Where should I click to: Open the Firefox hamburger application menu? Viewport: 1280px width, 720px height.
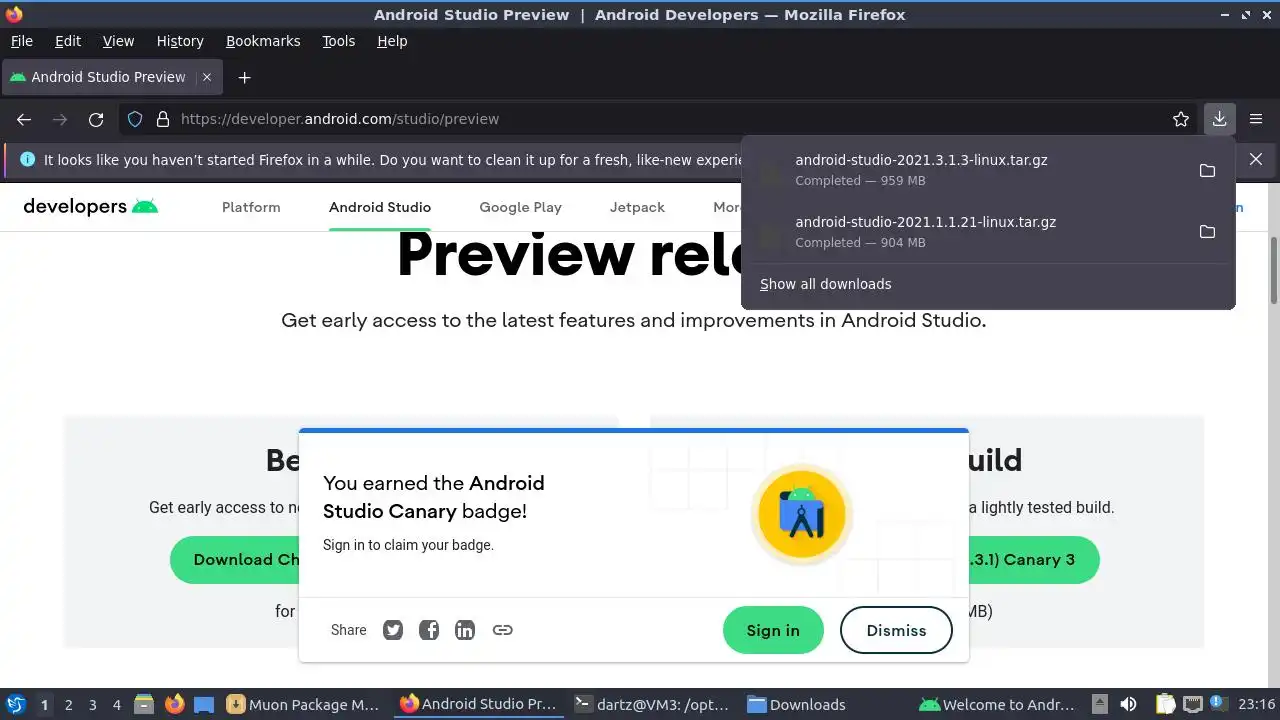[1256, 119]
